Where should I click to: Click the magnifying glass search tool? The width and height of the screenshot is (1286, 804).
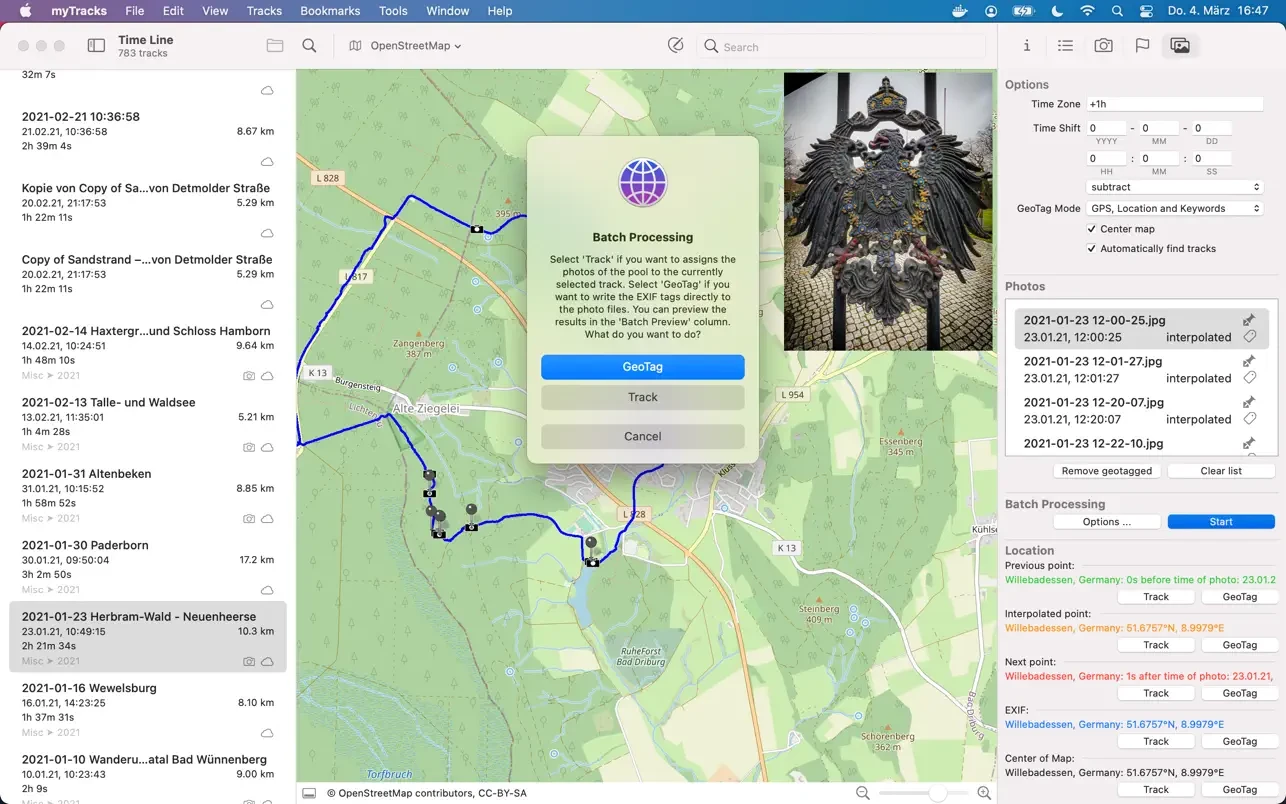[x=310, y=46]
